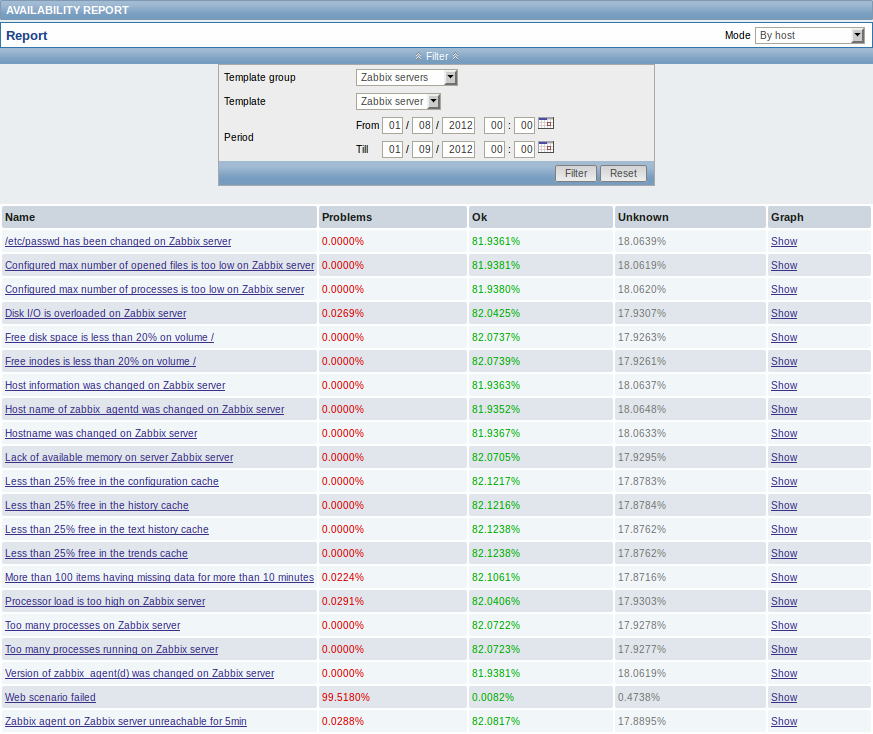Open Configured max number of opened files trigger
This screenshot has width=873, height=734.
(160, 265)
